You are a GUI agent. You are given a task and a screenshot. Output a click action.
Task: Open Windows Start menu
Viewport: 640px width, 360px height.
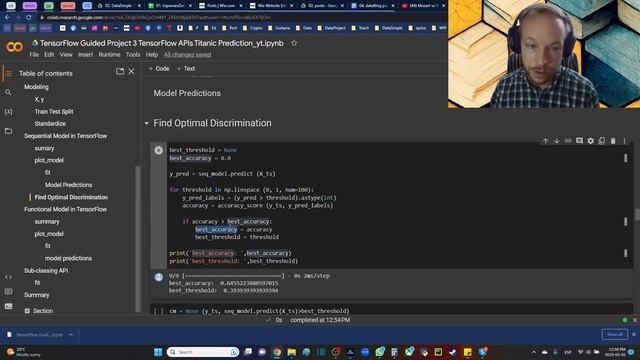(x=158, y=352)
